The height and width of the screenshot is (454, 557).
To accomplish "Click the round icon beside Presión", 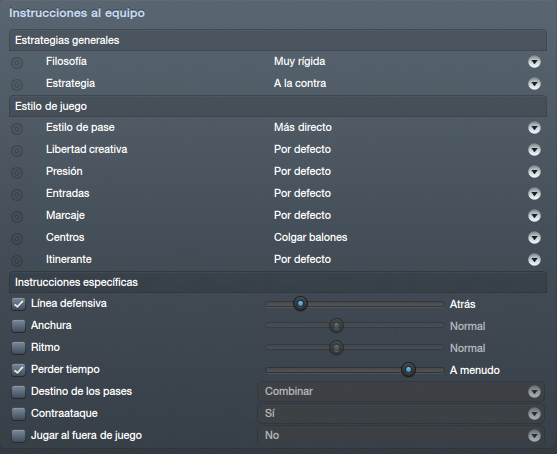I will tap(17, 173).
